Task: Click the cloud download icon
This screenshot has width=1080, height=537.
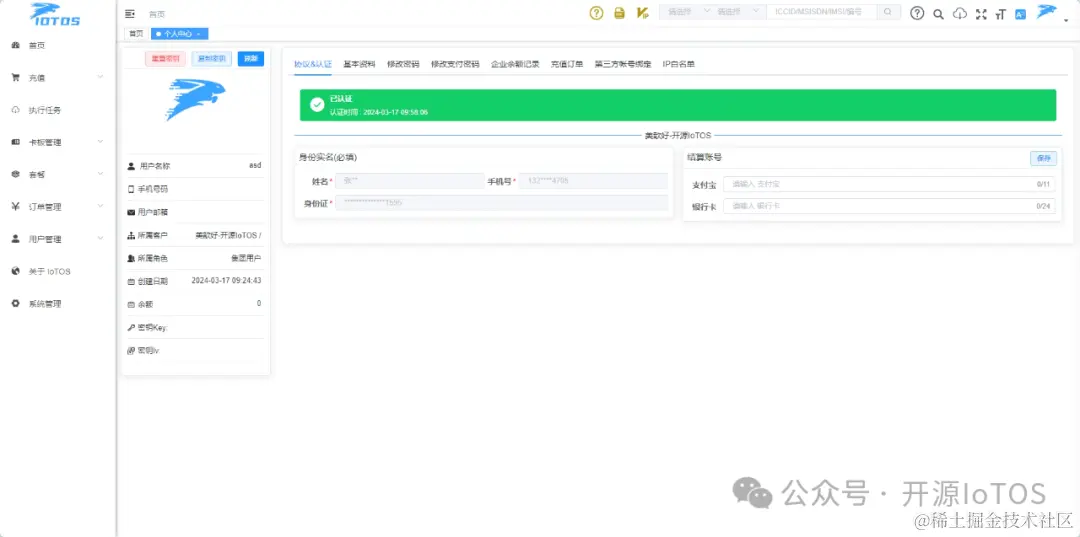Action: [960, 14]
